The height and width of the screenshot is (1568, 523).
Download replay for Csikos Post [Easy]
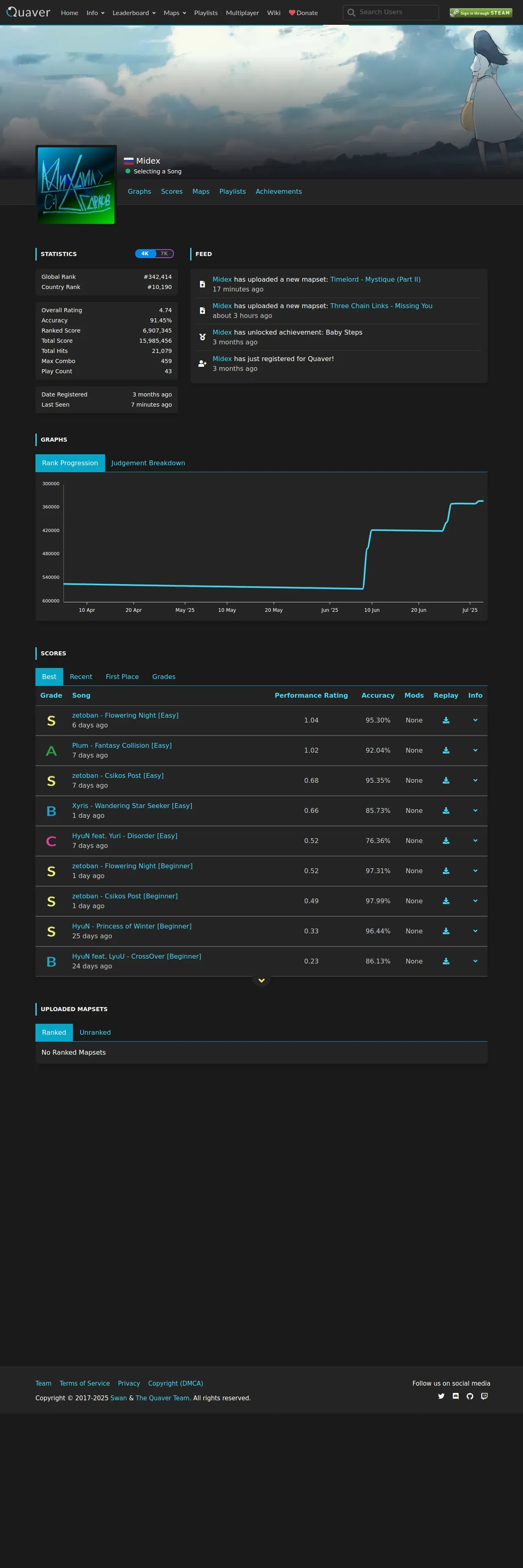(x=446, y=780)
